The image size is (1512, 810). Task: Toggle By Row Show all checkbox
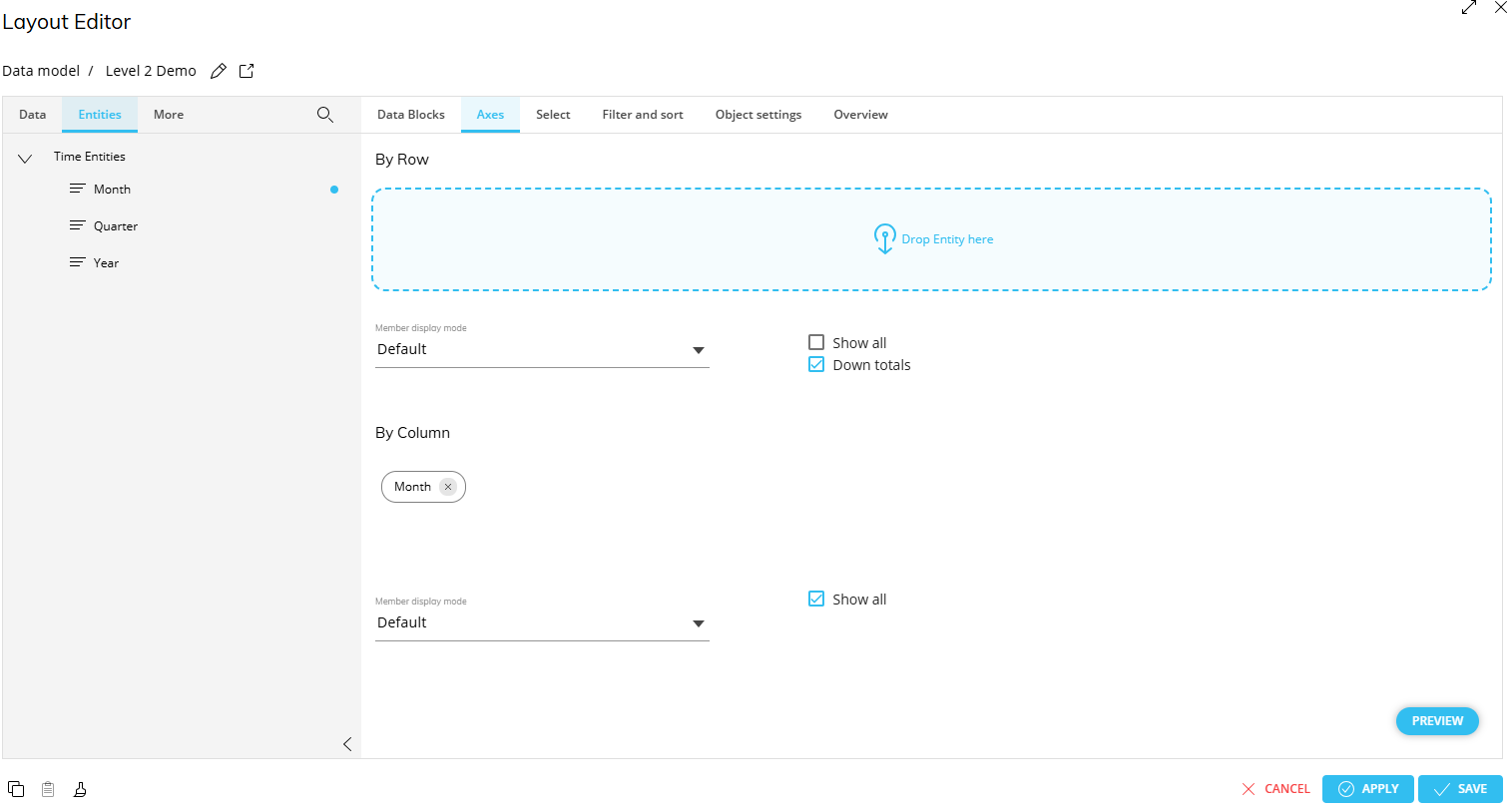(x=816, y=342)
